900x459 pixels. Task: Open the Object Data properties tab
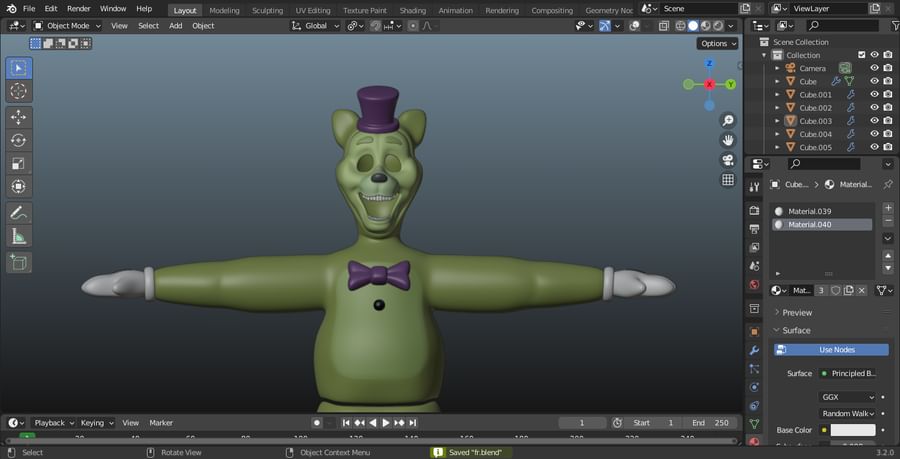point(754,424)
